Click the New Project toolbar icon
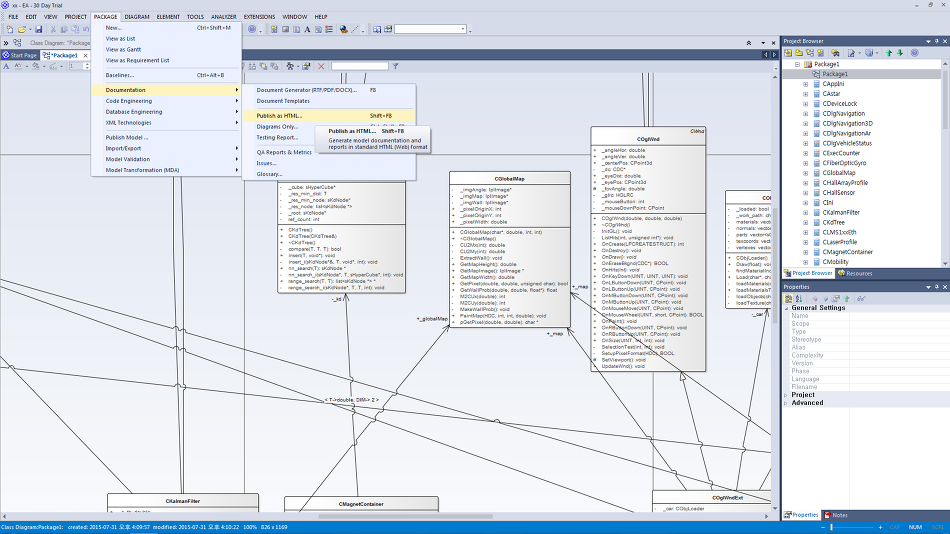The image size is (950, 534). coord(10,29)
